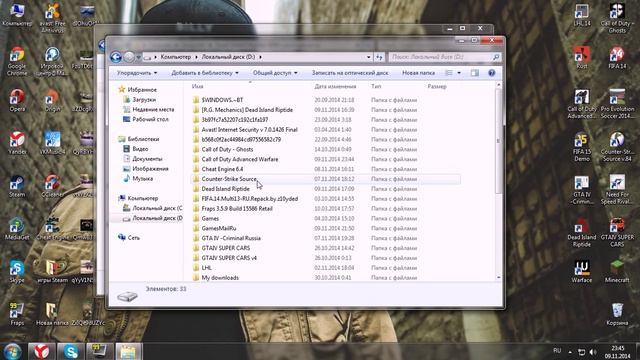Open the Документы library
The width and height of the screenshot is (640, 360).
click(x=147, y=159)
